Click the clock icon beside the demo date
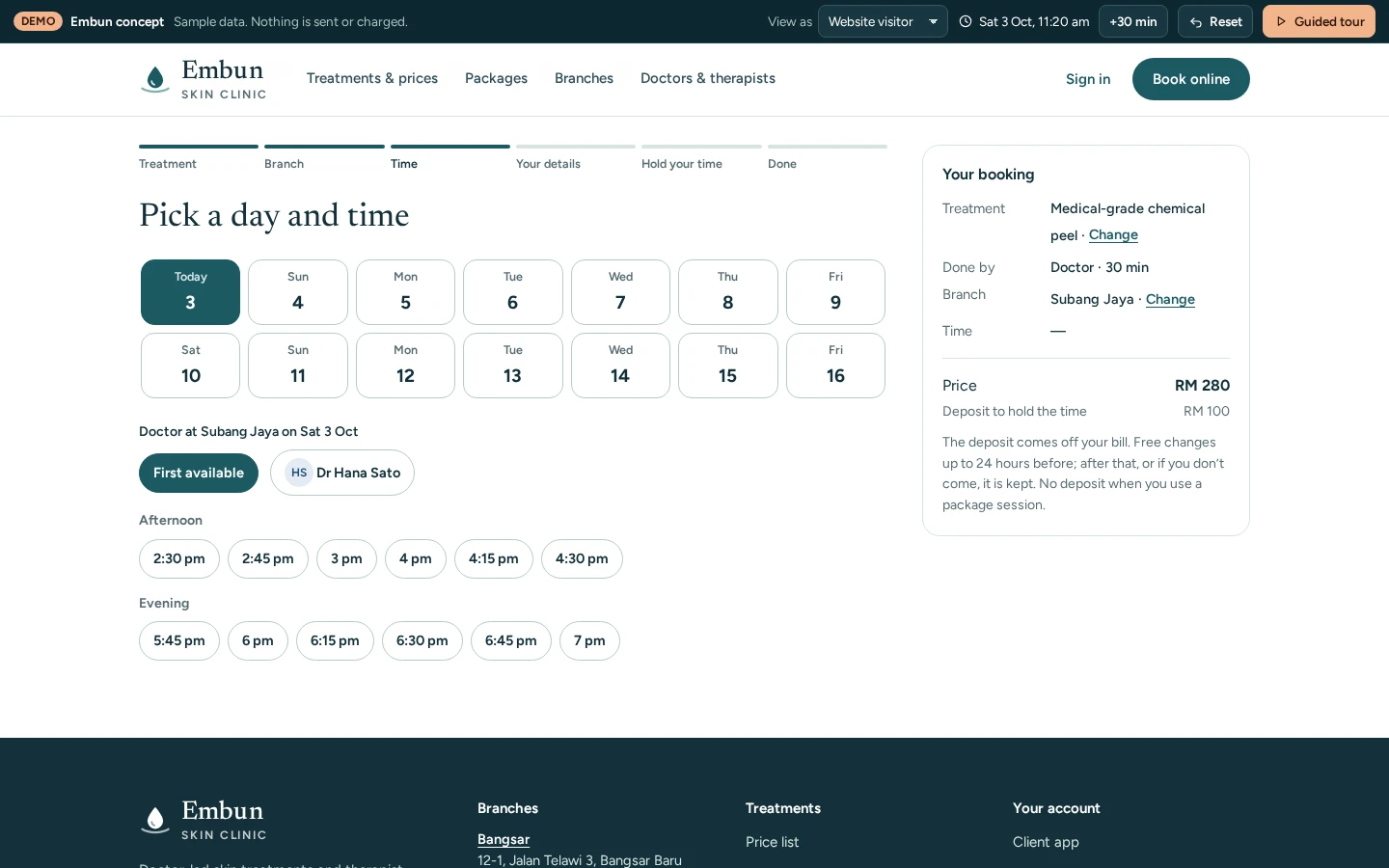 [966, 21]
